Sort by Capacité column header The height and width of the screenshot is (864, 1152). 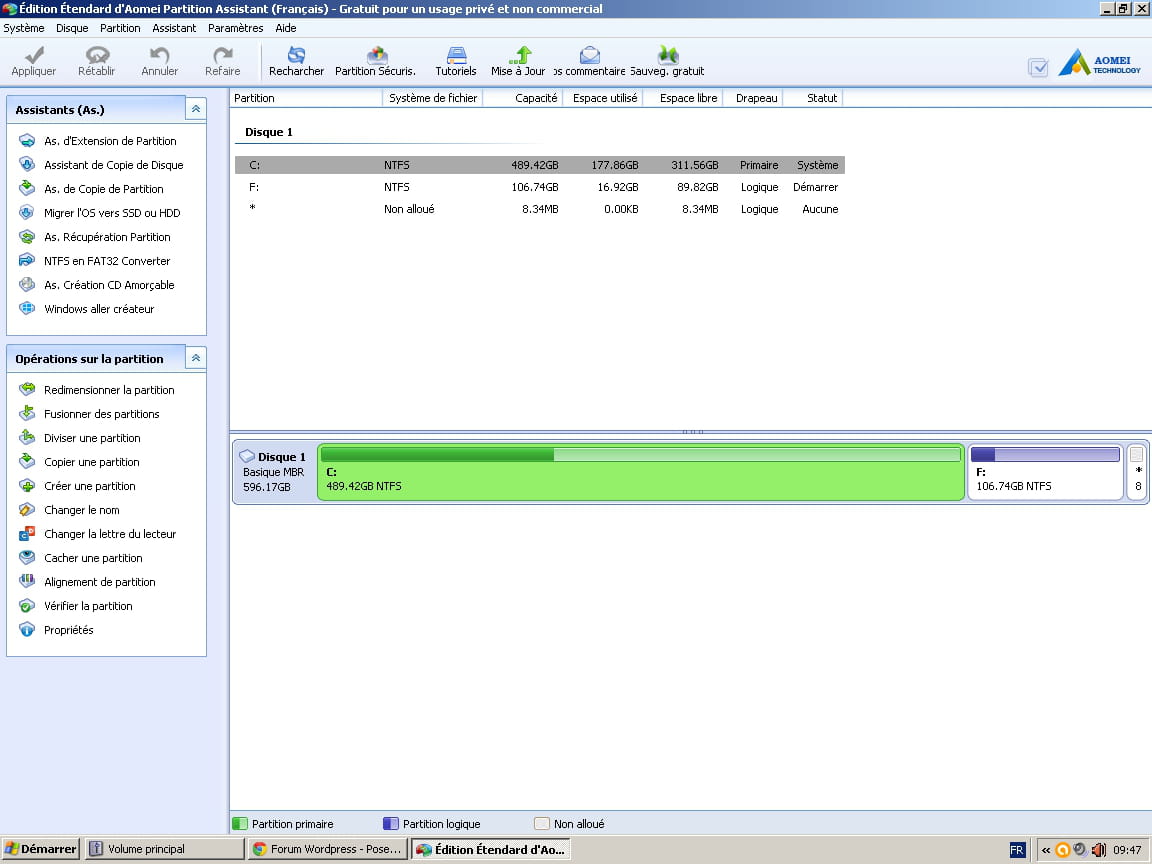pos(522,98)
